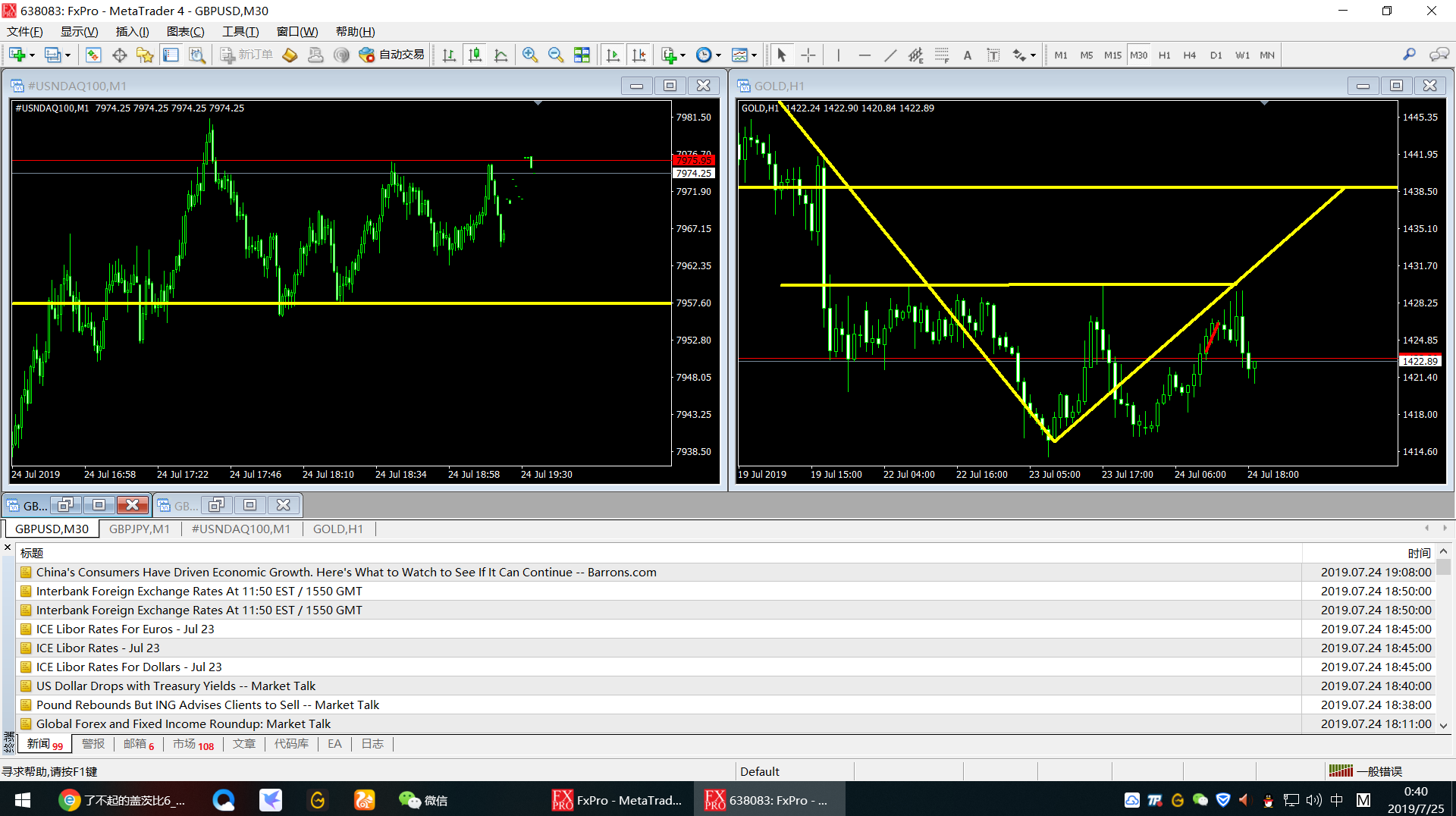The width and height of the screenshot is (1456, 816).
Task: Open the 邮箱 terminal tab
Action: (x=139, y=744)
